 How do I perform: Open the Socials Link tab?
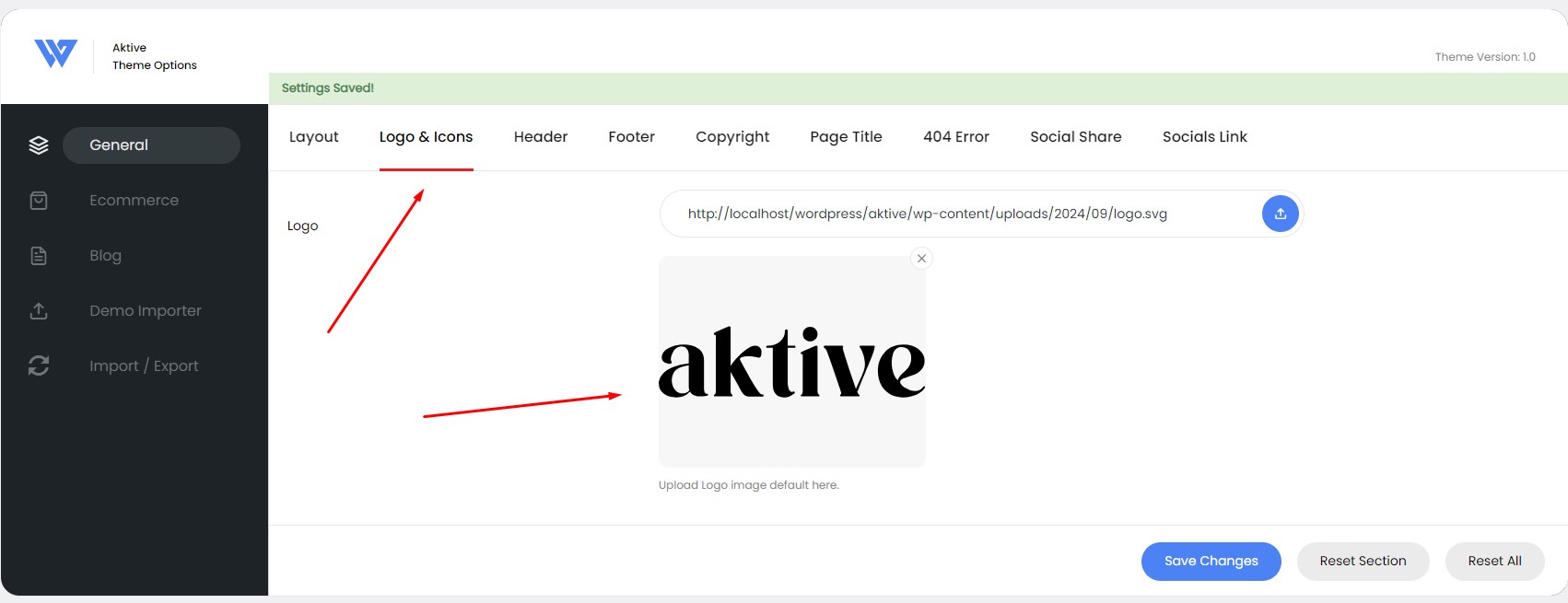(1204, 137)
